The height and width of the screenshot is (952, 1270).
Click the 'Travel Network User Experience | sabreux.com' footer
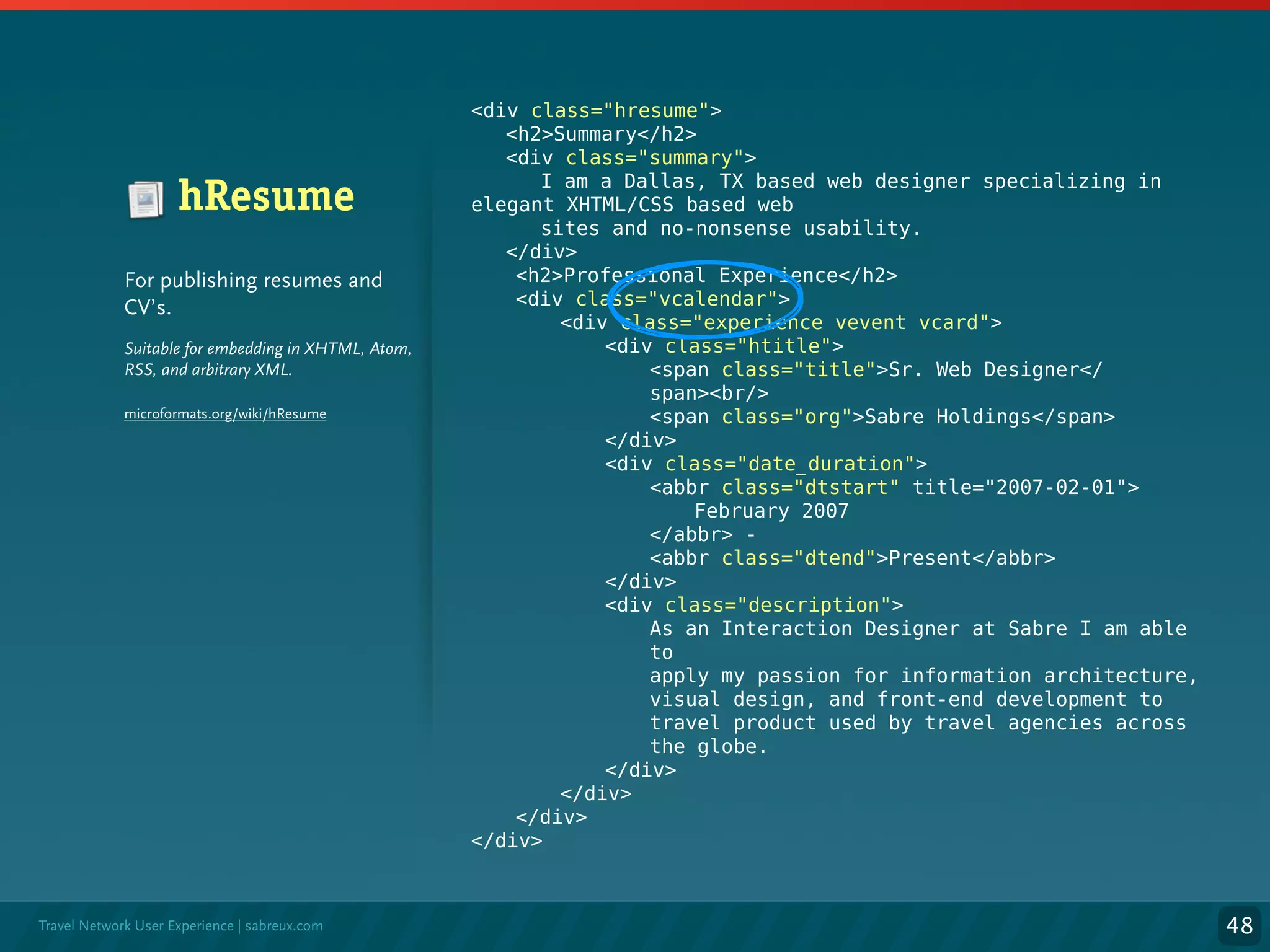(x=180, y=925)
